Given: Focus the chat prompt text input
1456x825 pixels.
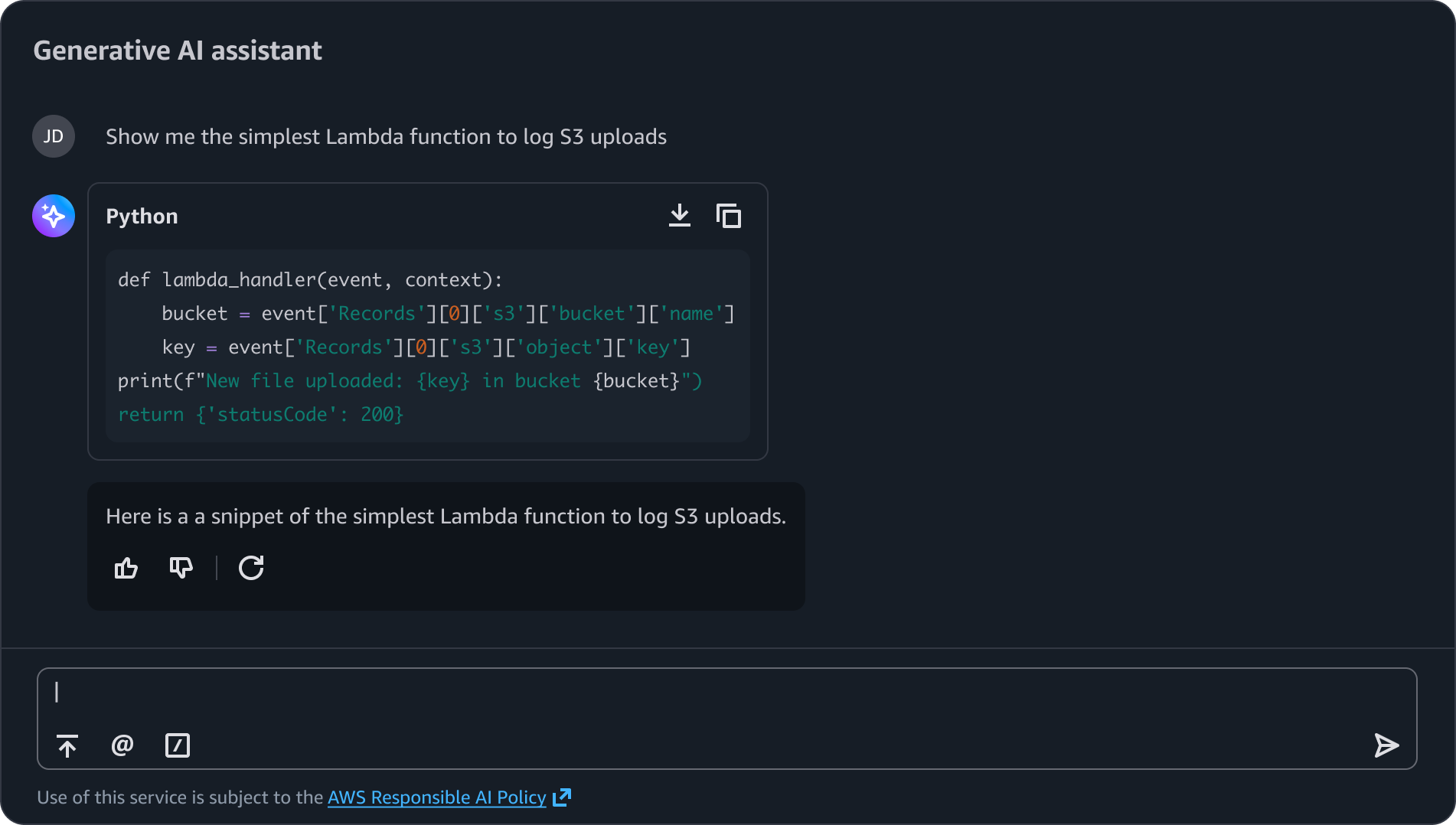Looking at the screenshot, I should coord(689,693).
